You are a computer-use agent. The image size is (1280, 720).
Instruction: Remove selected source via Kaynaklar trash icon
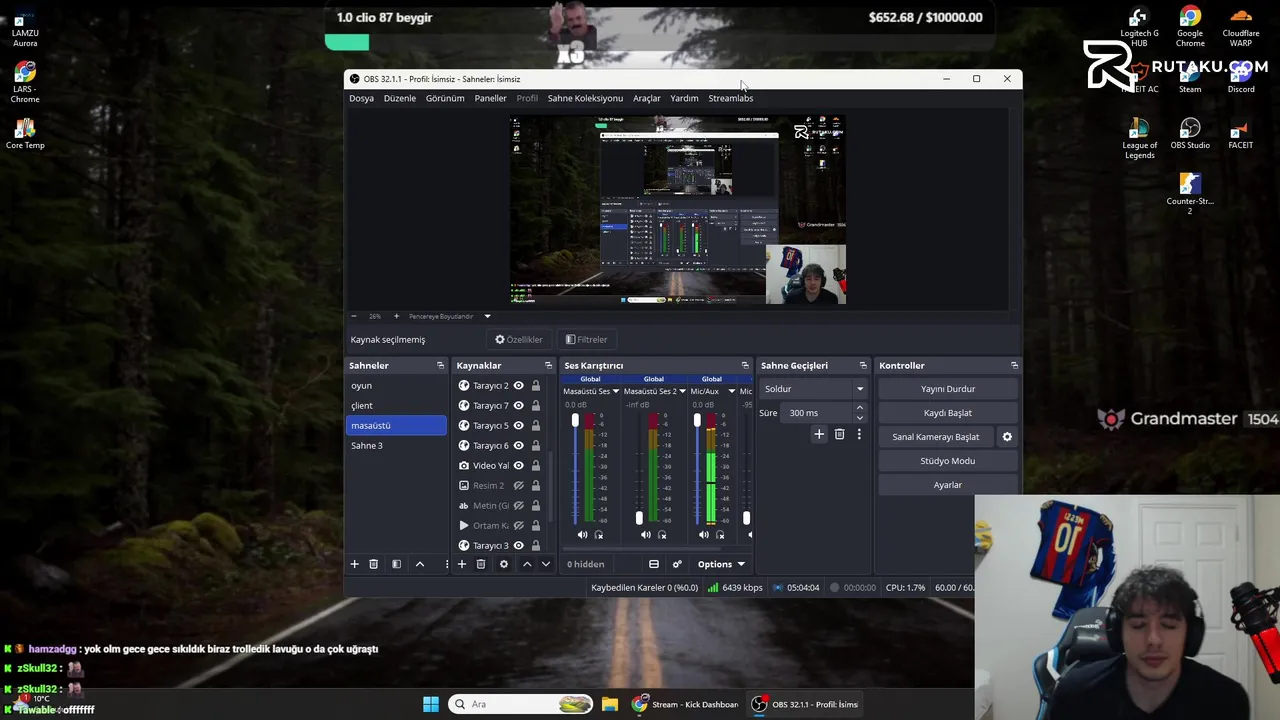[x=481, y=564]
